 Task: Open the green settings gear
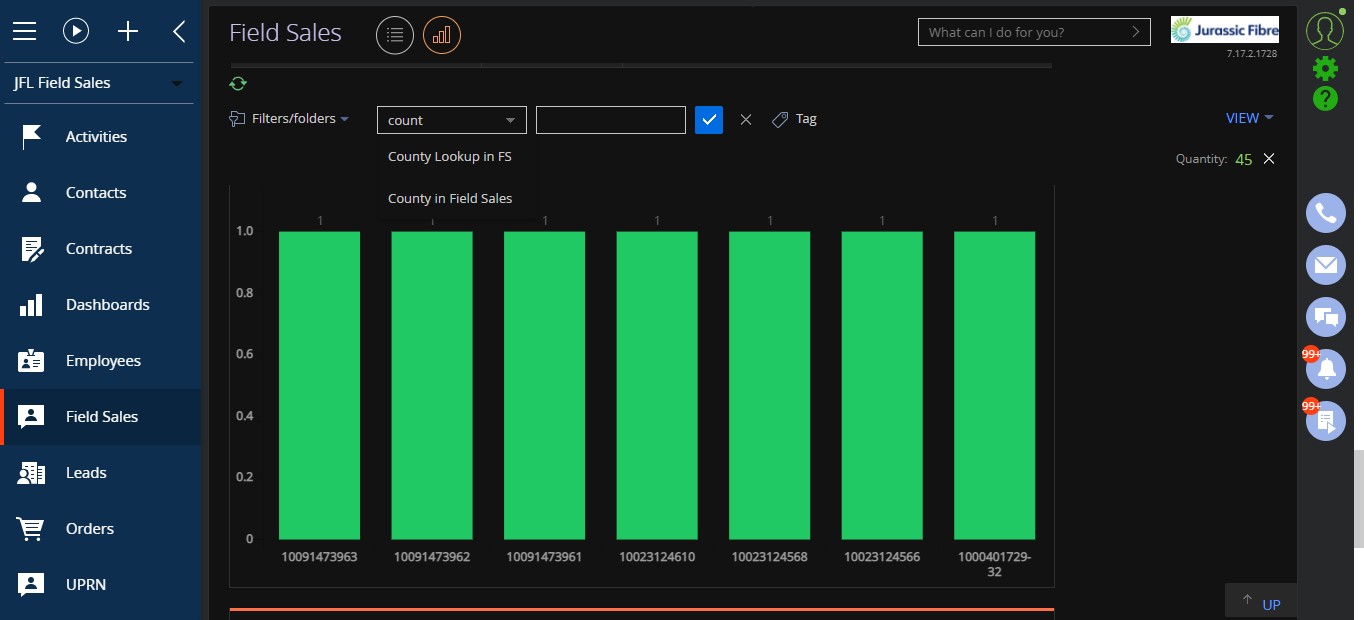(x=1325, y=68)
